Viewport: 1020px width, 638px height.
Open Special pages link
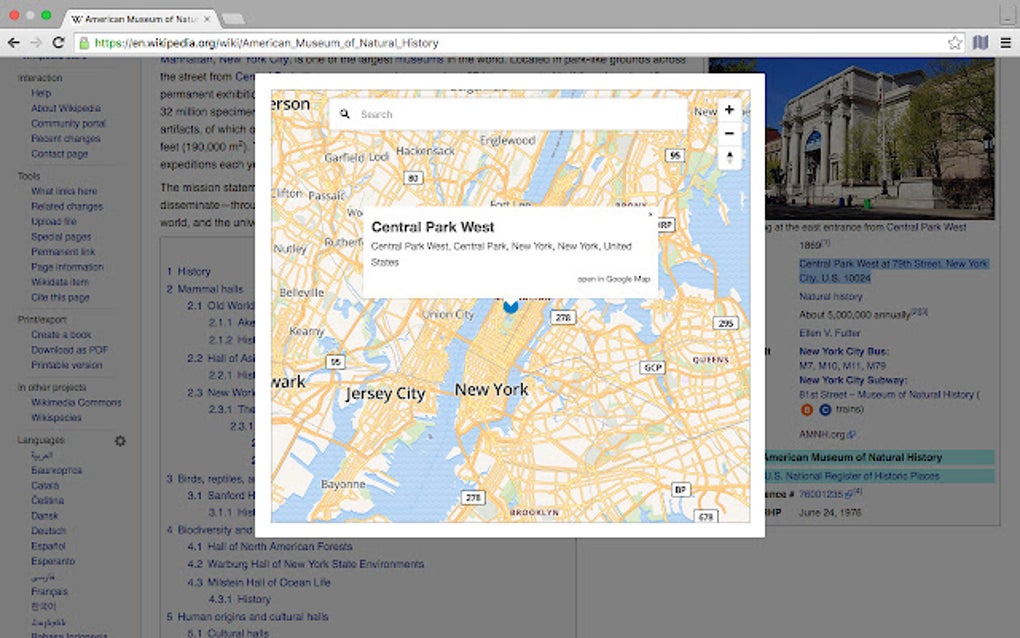(61, 237)
